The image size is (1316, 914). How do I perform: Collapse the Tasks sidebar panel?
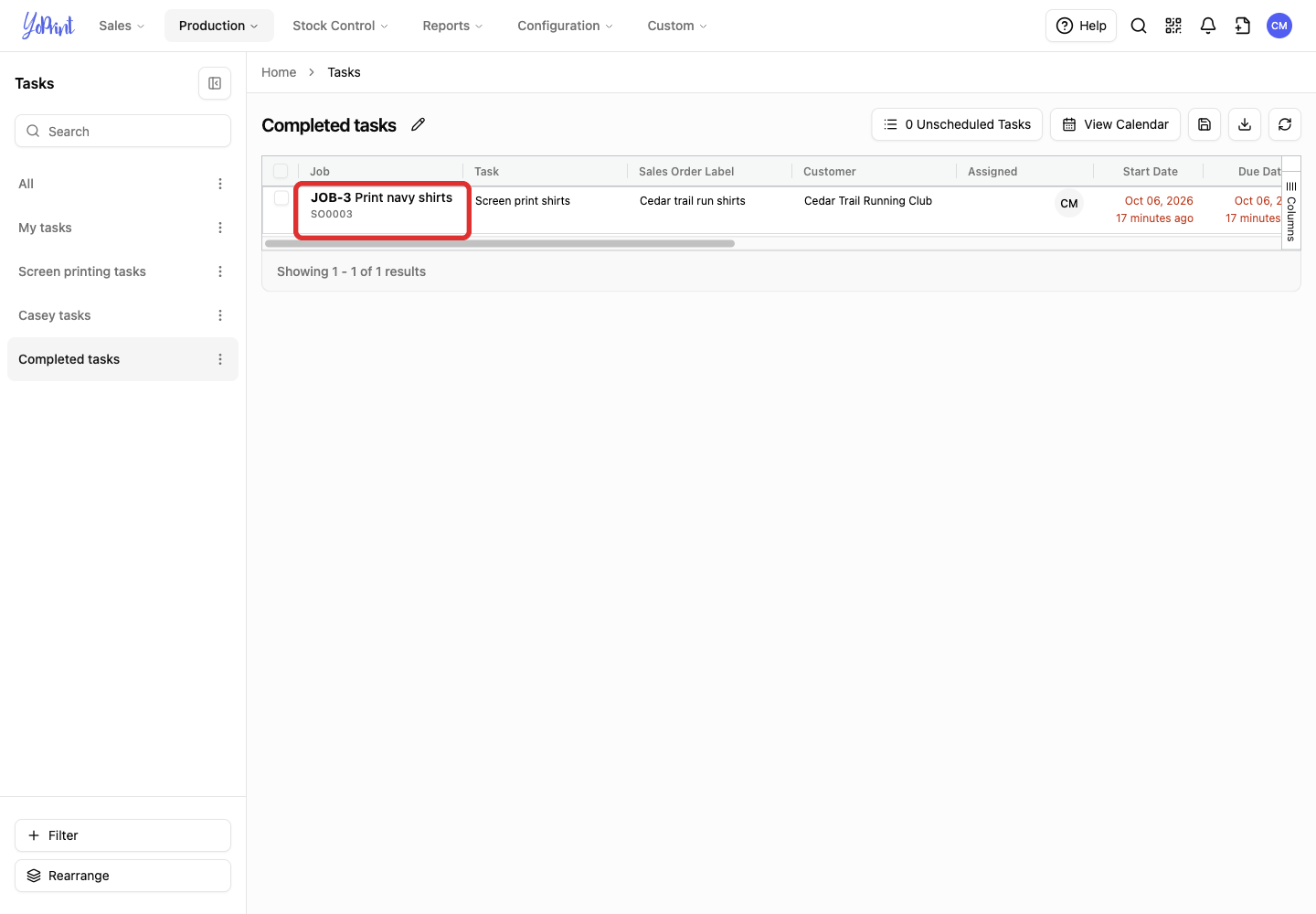[x=215, y=83]
